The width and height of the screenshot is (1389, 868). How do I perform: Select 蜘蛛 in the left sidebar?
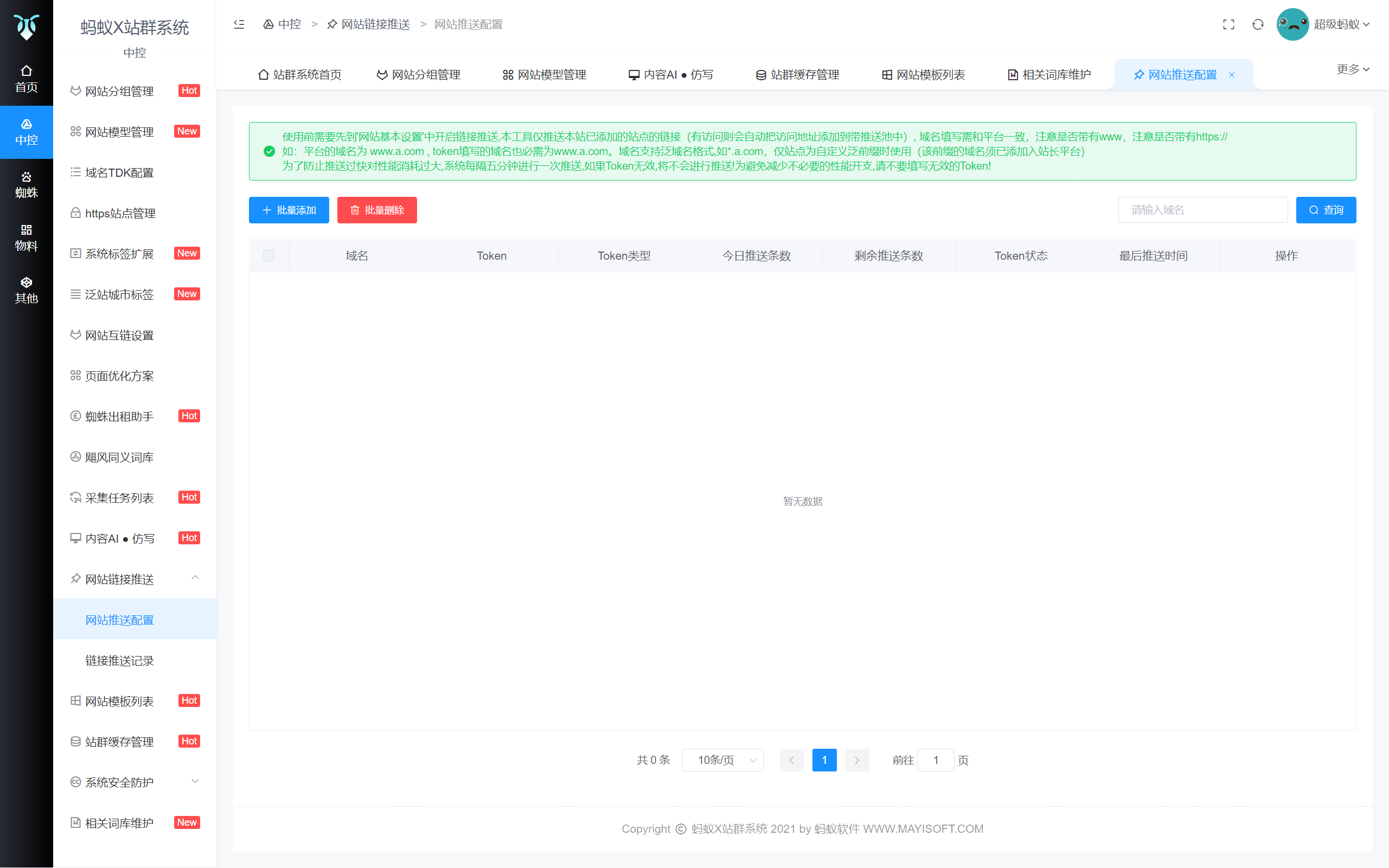[27, 185]
